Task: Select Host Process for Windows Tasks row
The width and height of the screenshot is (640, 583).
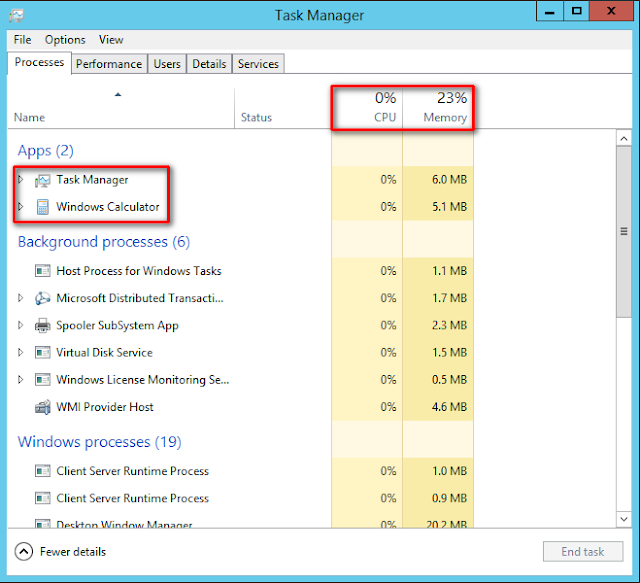Action: [240, 271]
